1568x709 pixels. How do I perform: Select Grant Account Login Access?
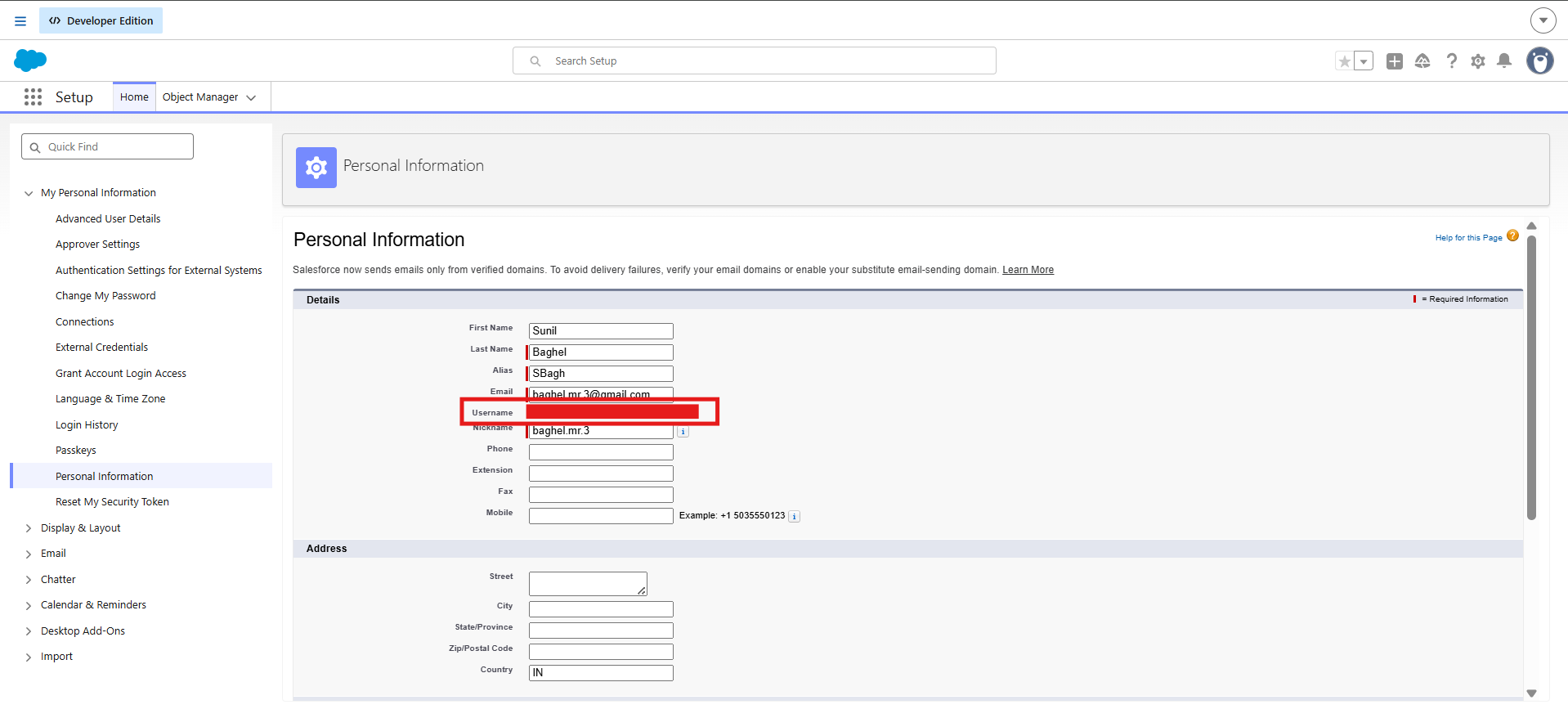121,373
